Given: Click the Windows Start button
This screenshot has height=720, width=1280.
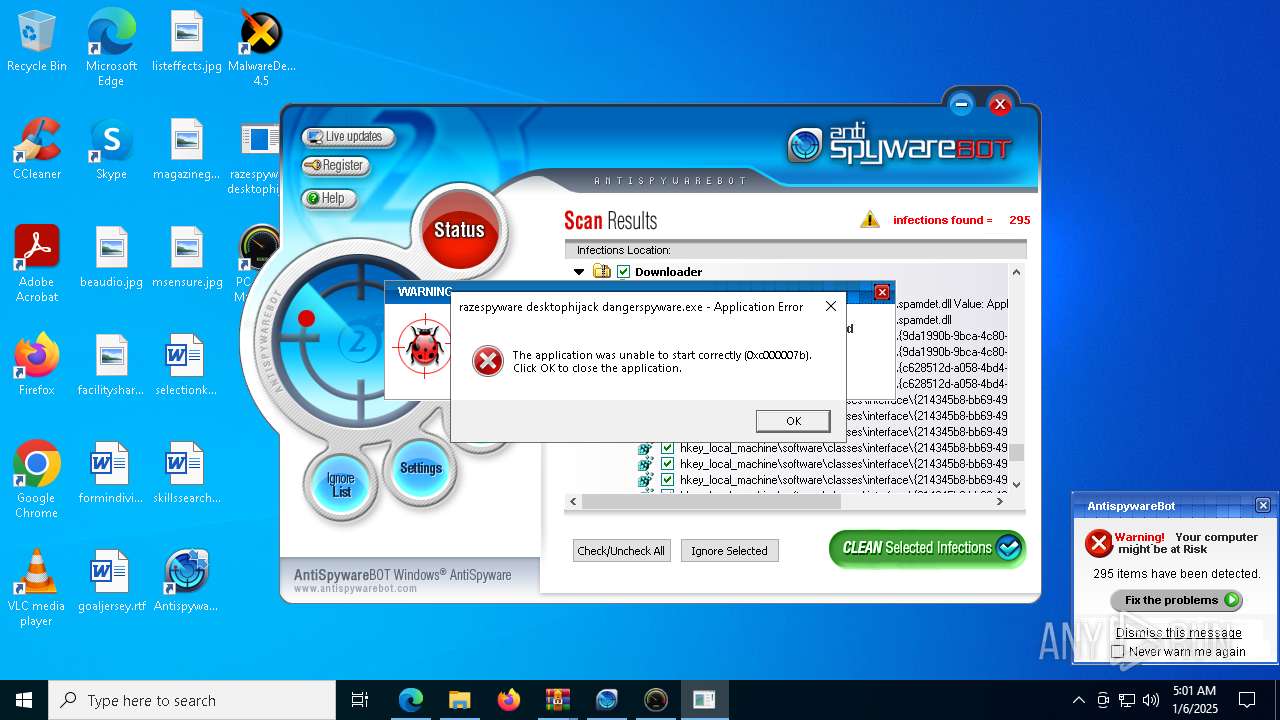Looking at the screenshot, I should 24,700.
